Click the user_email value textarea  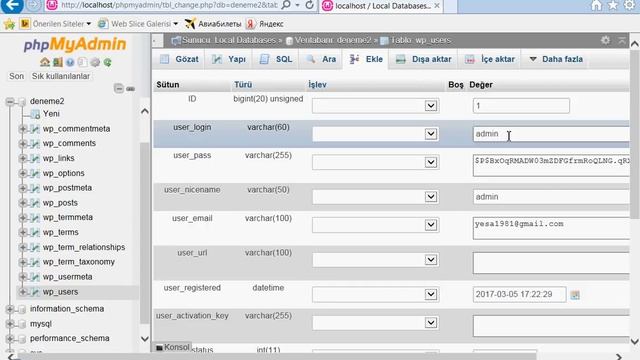[551, 229]
